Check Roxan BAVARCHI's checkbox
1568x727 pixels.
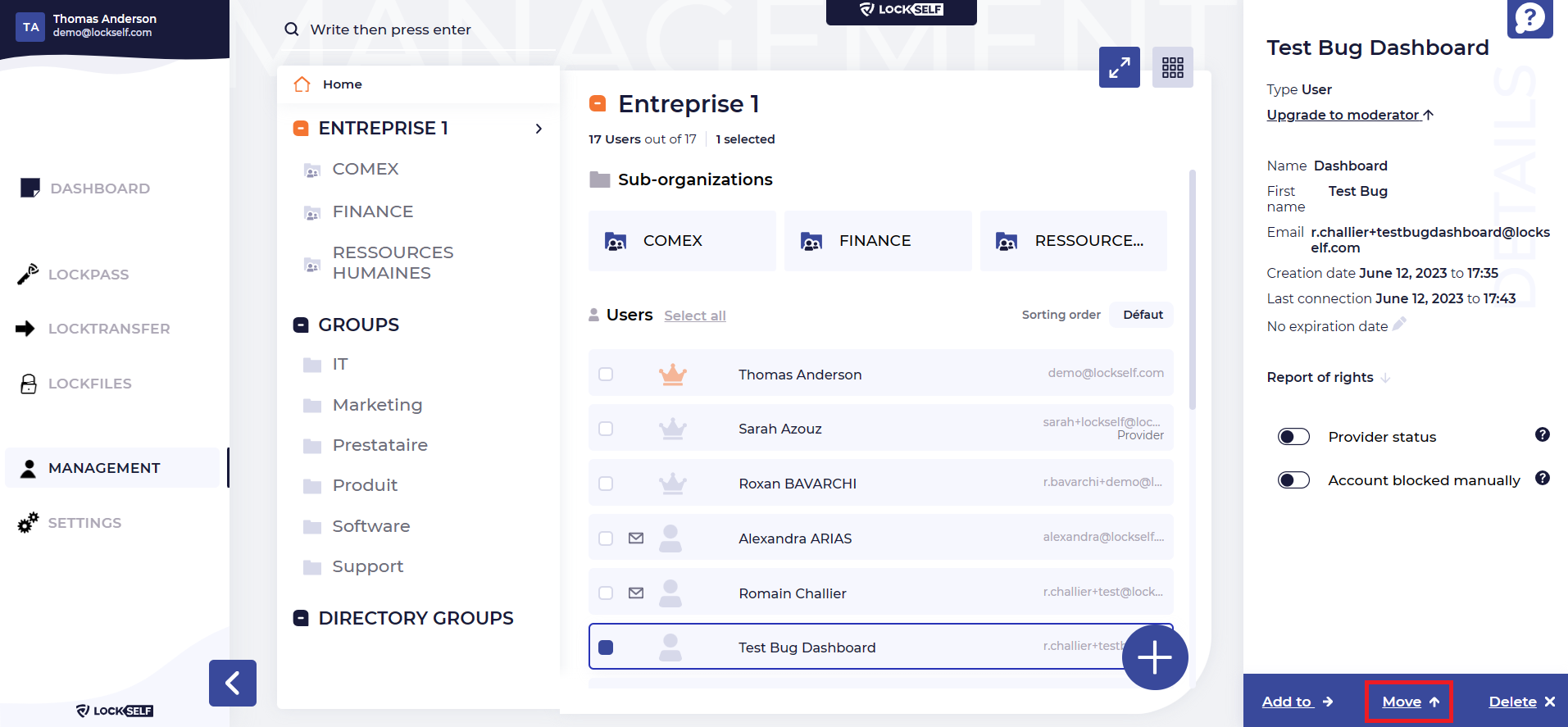(x=606, y=484)
